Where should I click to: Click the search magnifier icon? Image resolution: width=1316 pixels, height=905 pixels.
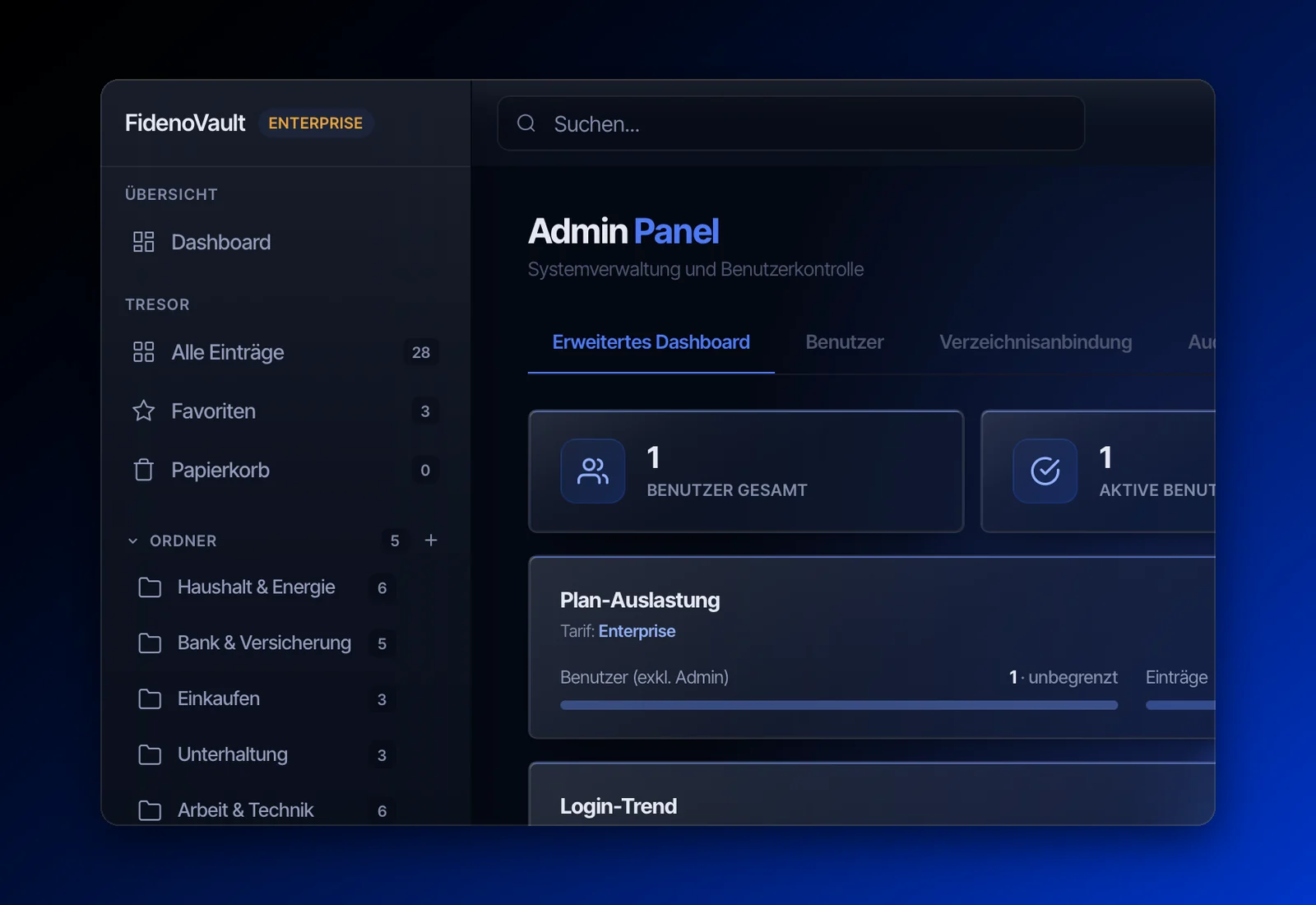pyautogui.click(x=526, y=123)
